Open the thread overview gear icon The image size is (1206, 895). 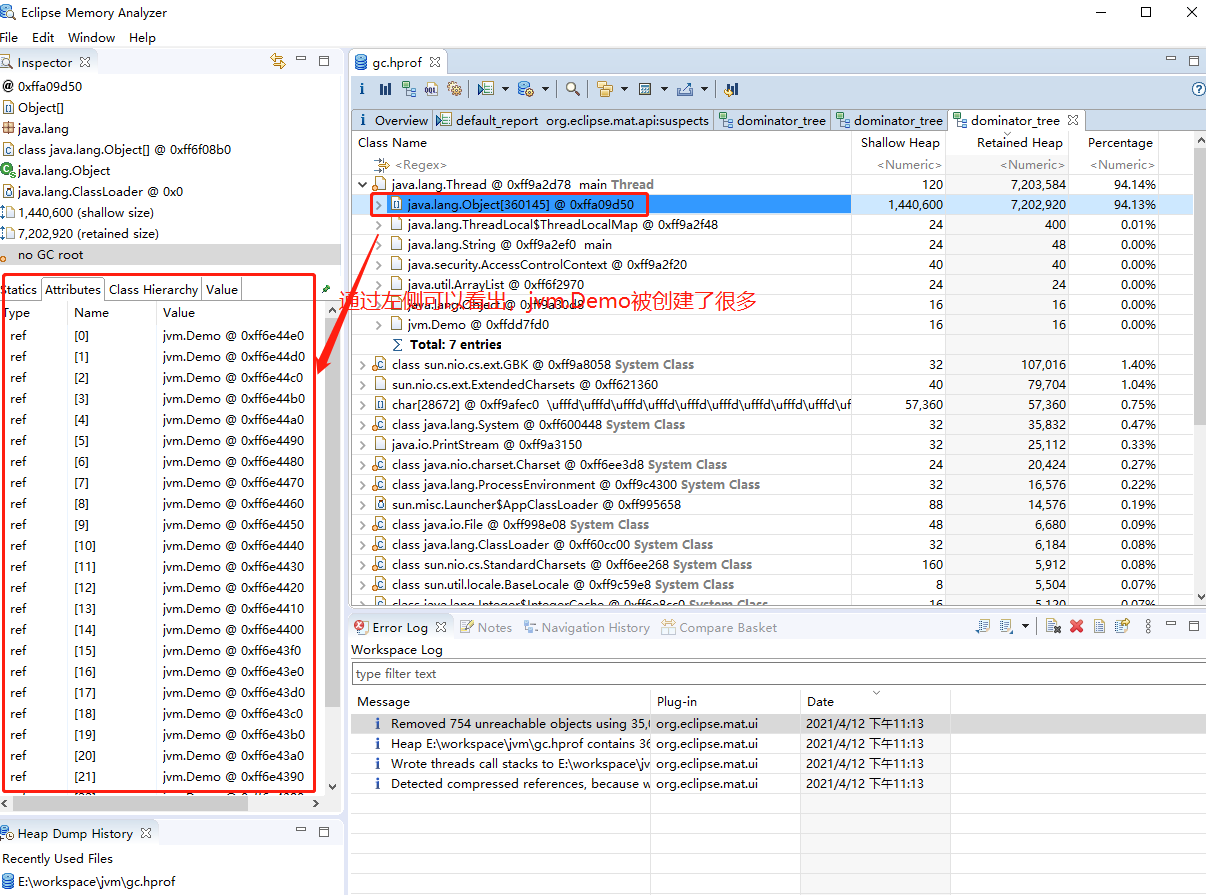[x=455, y=89]
